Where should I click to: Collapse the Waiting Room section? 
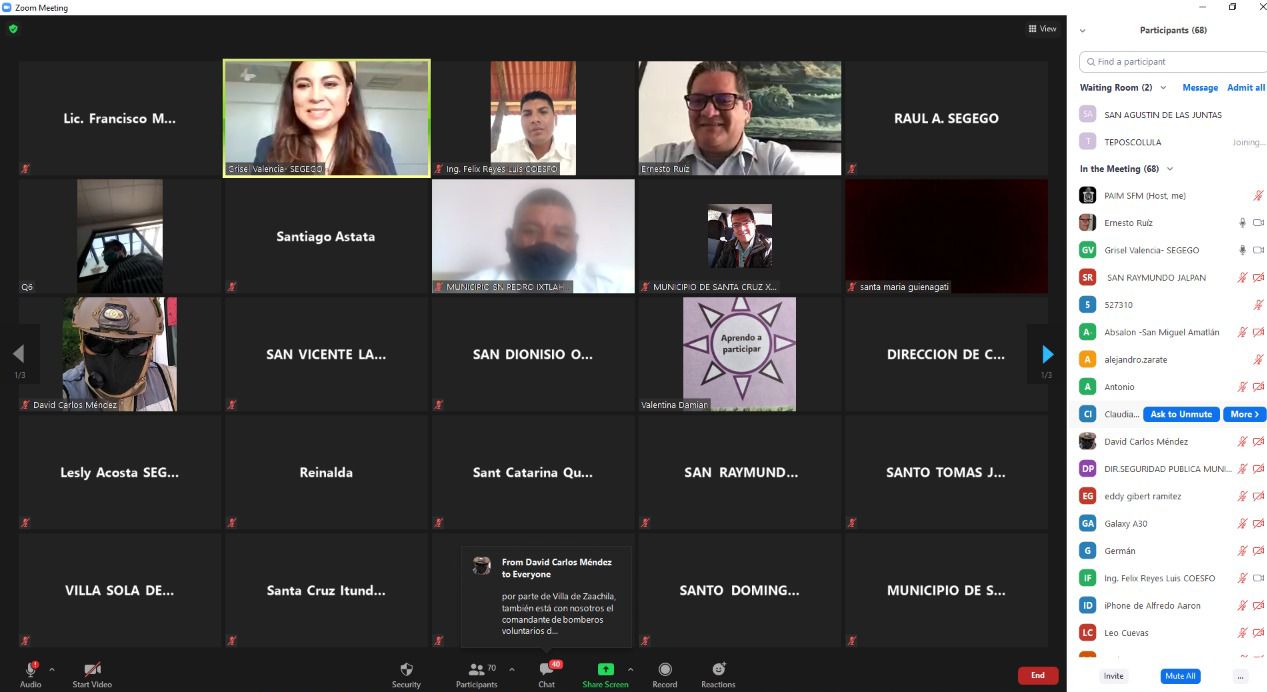(x=1162, y=88)
